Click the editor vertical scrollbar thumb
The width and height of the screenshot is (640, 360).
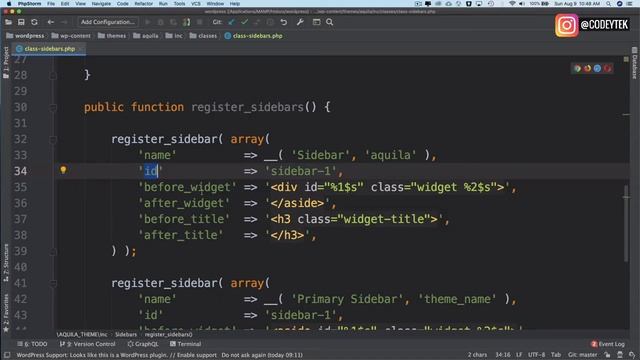[x=626, y=224]
